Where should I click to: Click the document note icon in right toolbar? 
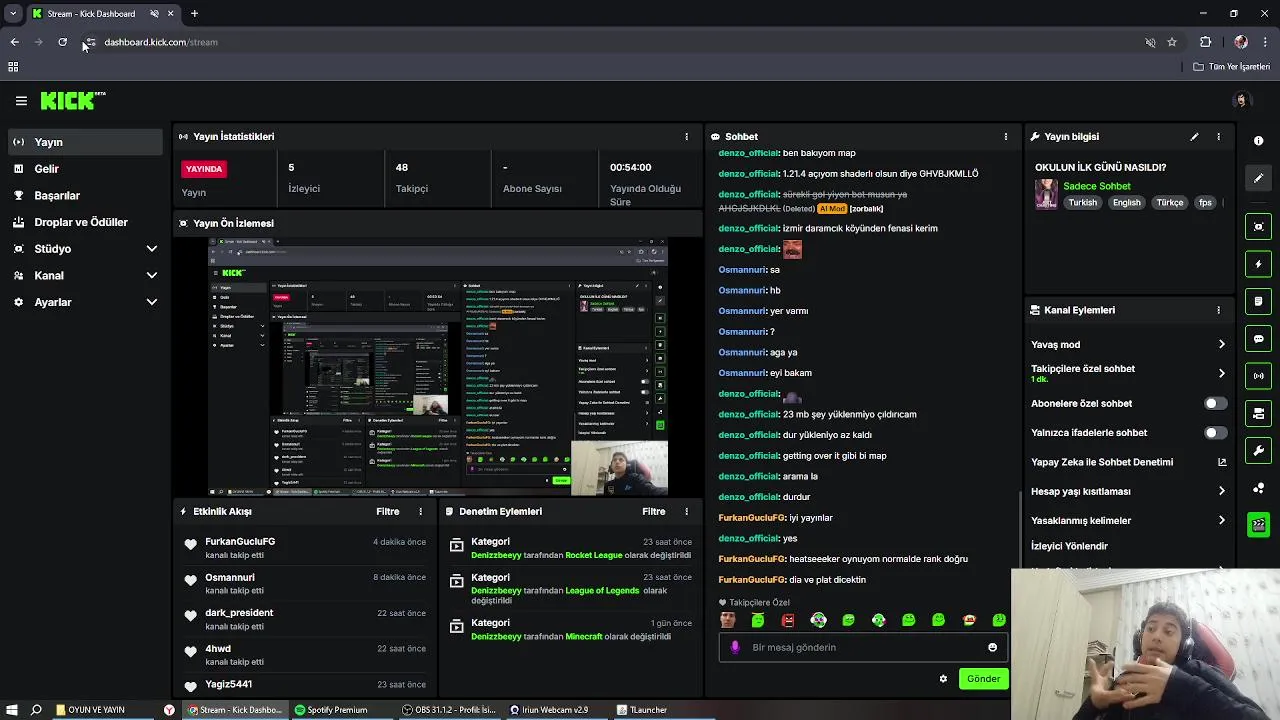point(1259,301)
